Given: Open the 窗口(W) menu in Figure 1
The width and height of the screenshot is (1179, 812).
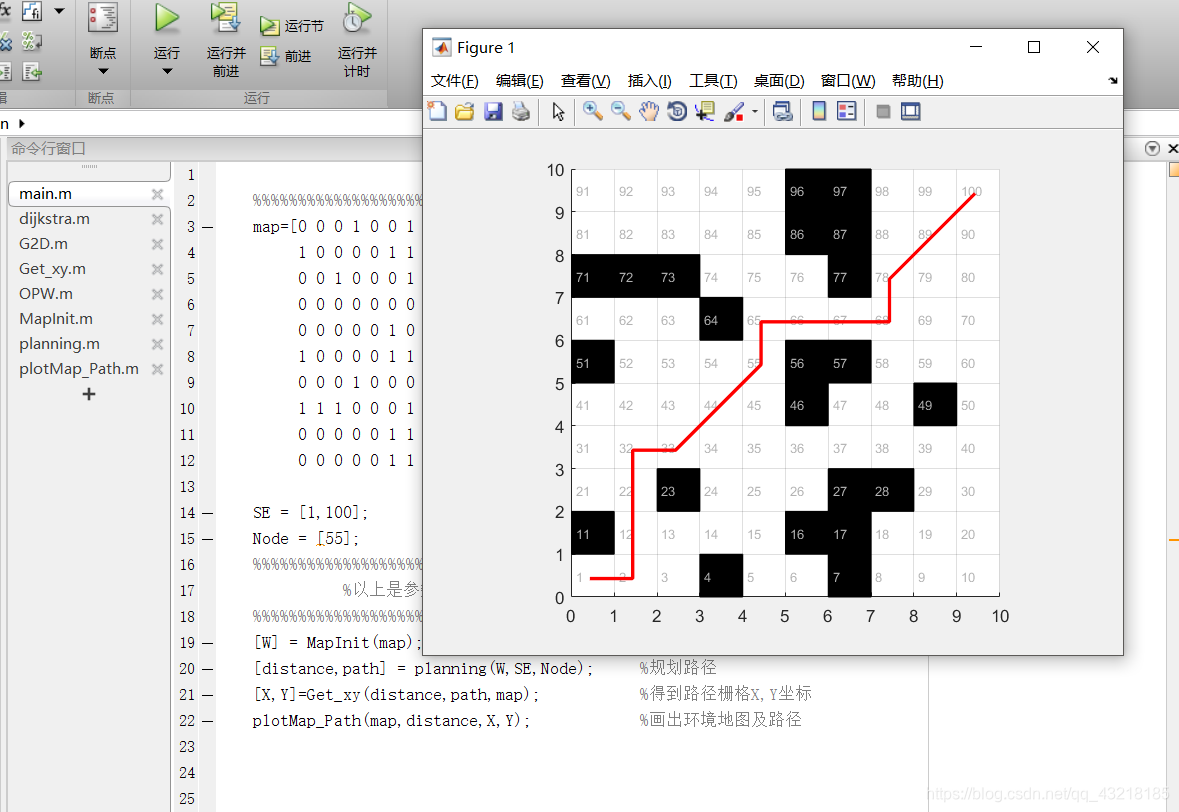Looking at the screenshot, I should (848, 80).
